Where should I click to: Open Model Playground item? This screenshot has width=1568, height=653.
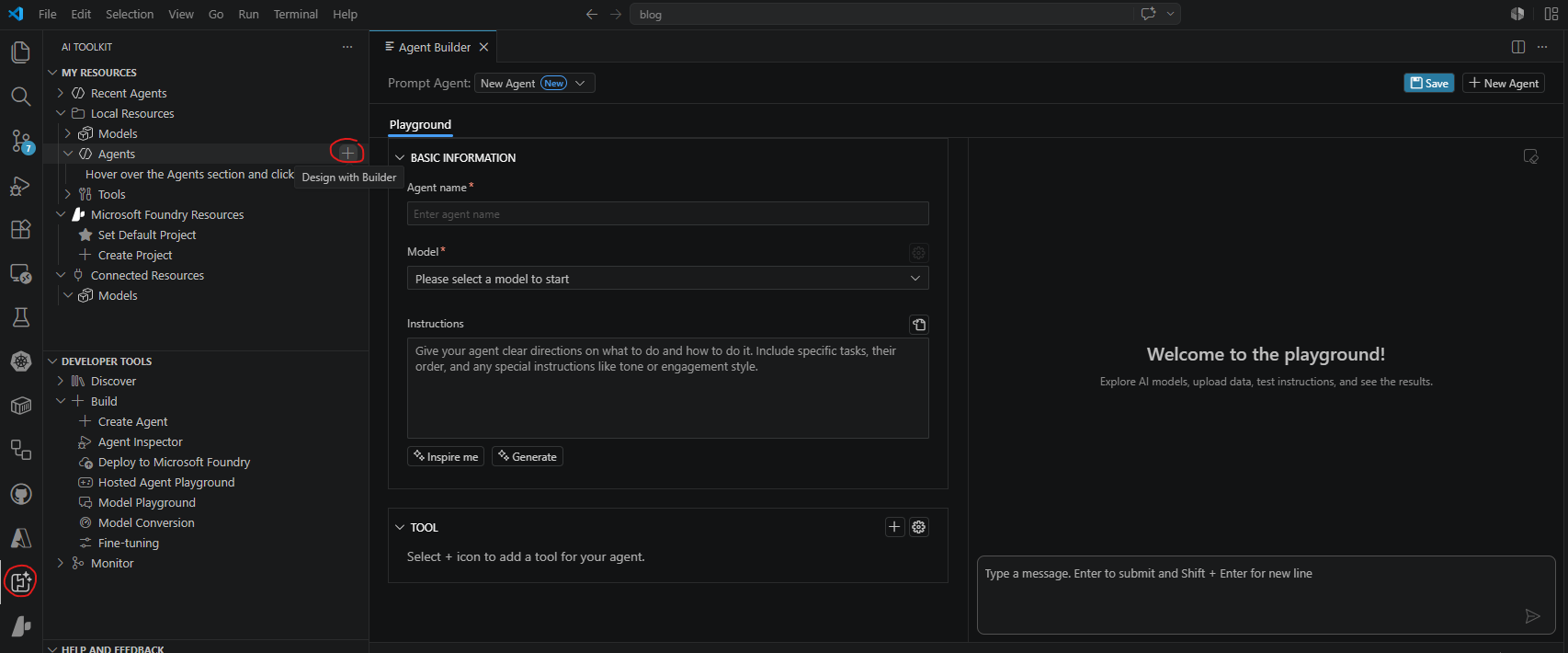pyautogui.click(x=147, y=502)
